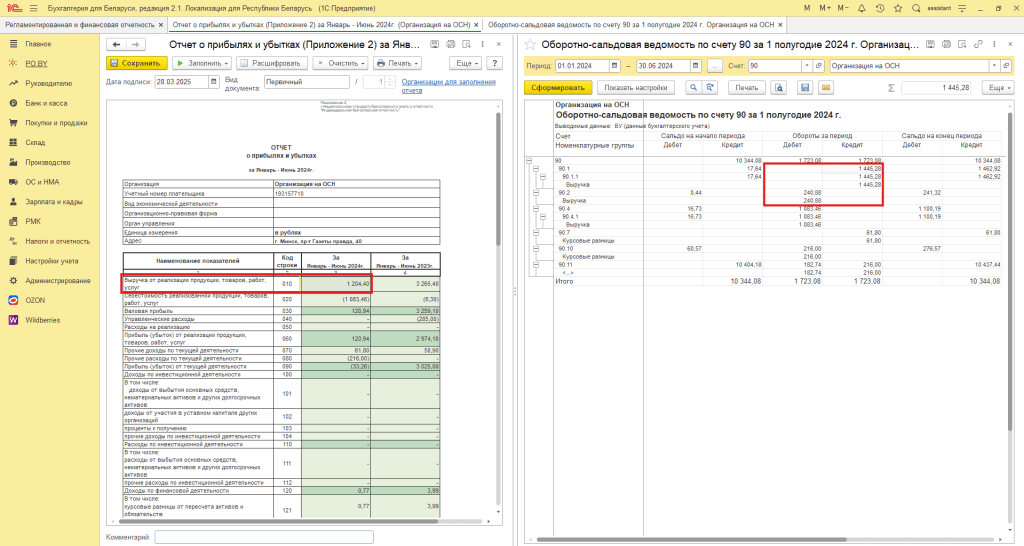1024x546 pixels.
Task: Open notifications bell in title bar
Action: coord(861,8)
